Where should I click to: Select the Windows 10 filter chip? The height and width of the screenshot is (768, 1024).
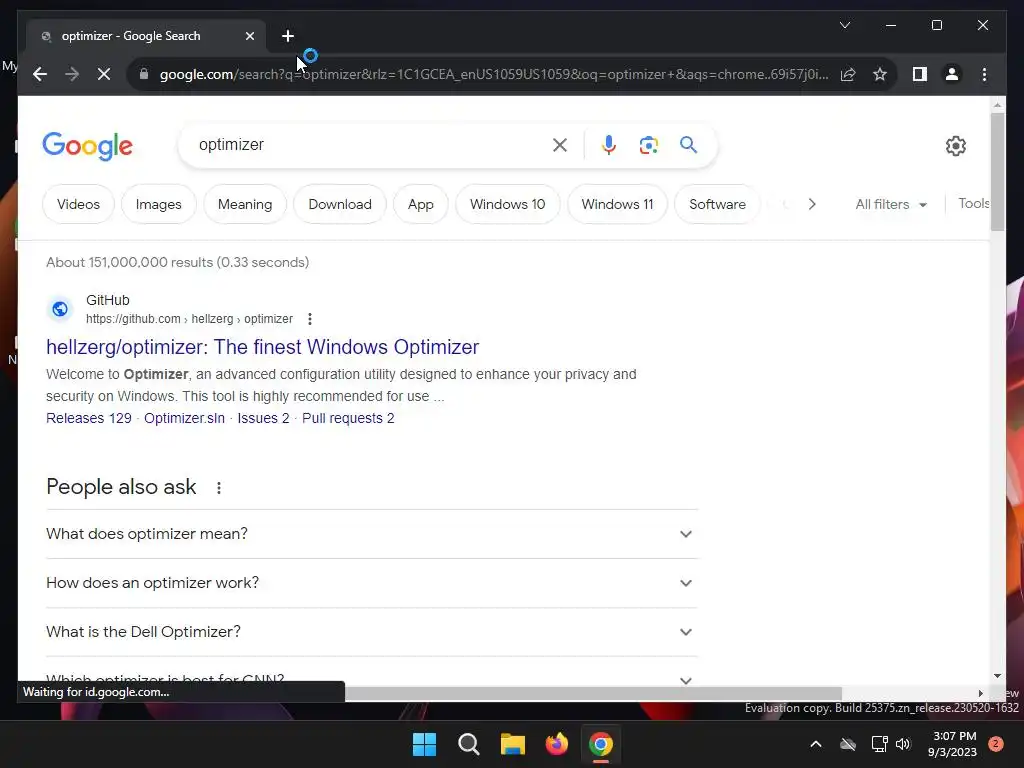pos(507,204)
